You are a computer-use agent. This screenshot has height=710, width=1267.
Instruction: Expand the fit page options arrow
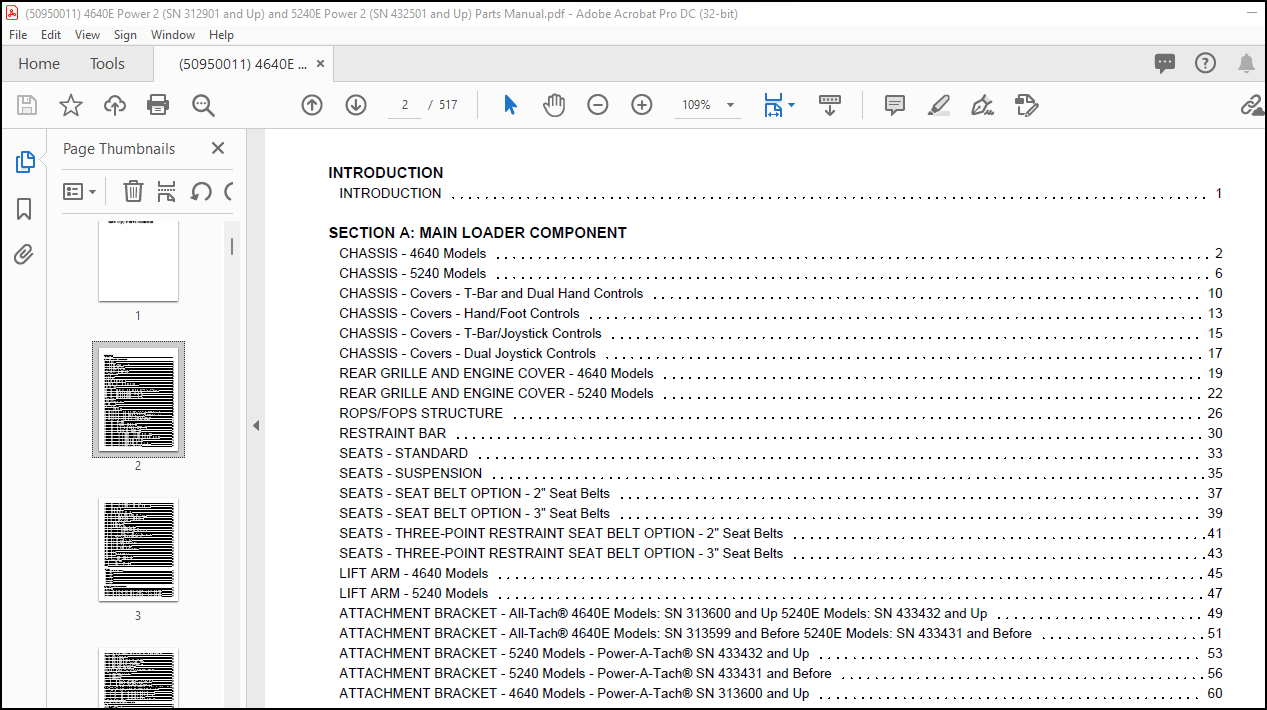[791, 105]
